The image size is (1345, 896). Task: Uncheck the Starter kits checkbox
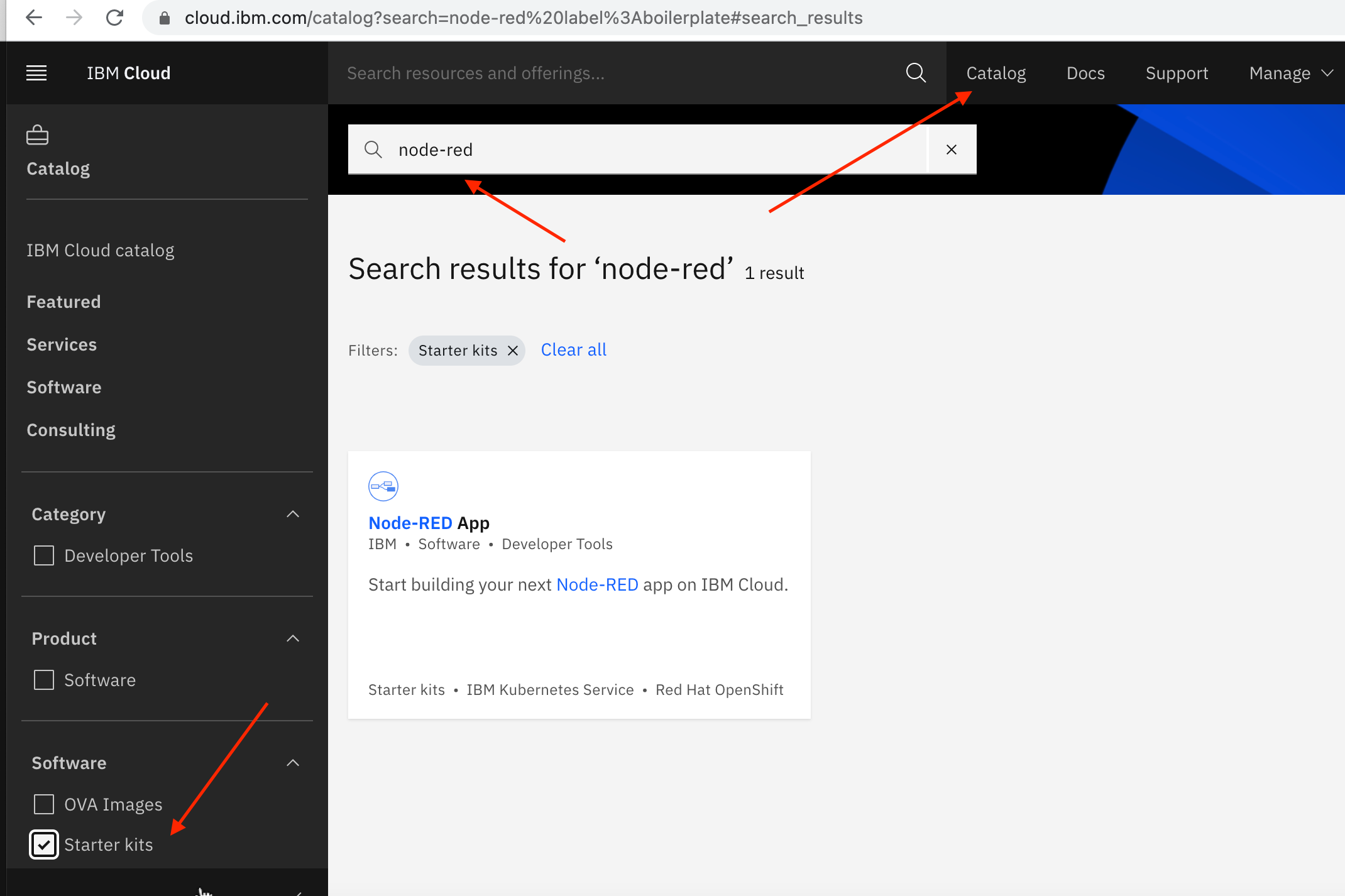point(44,844)
